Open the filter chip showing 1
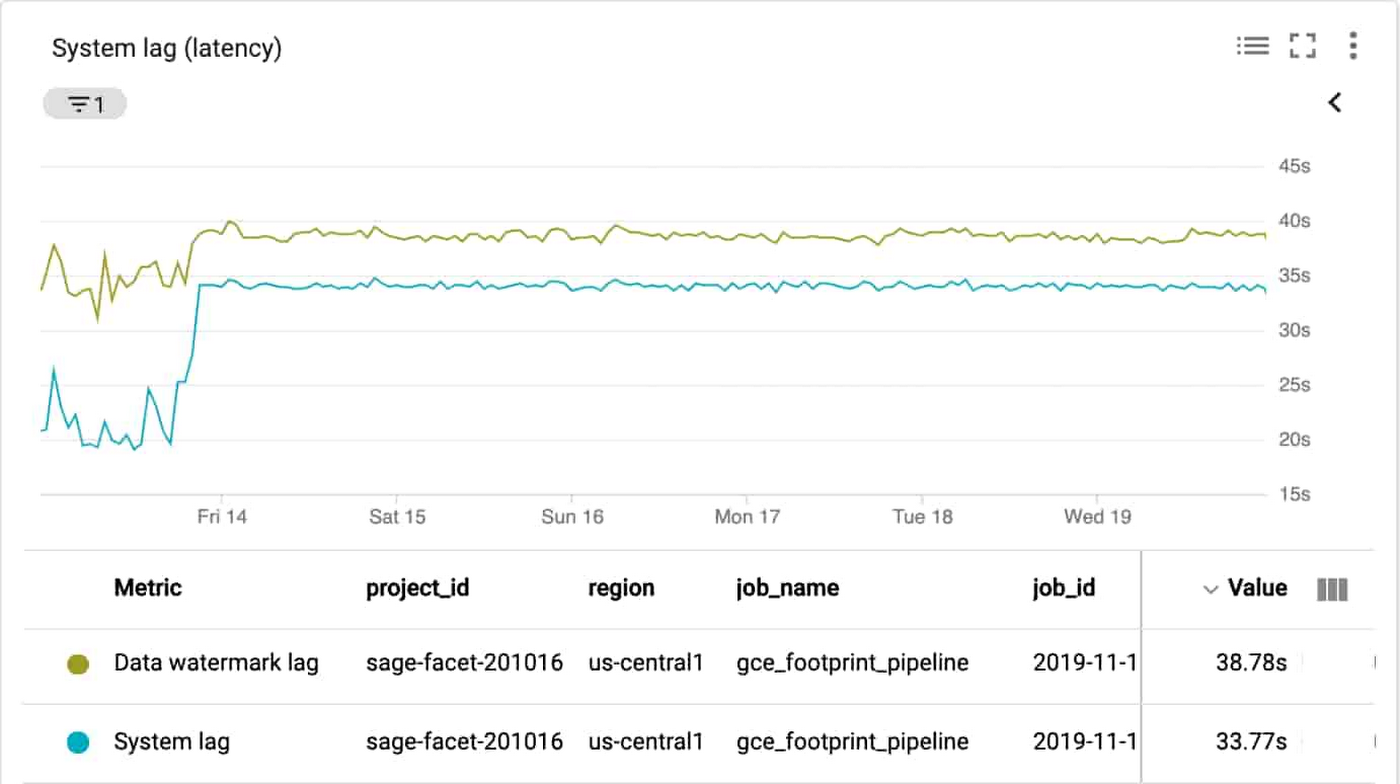 tap(85, 104)
